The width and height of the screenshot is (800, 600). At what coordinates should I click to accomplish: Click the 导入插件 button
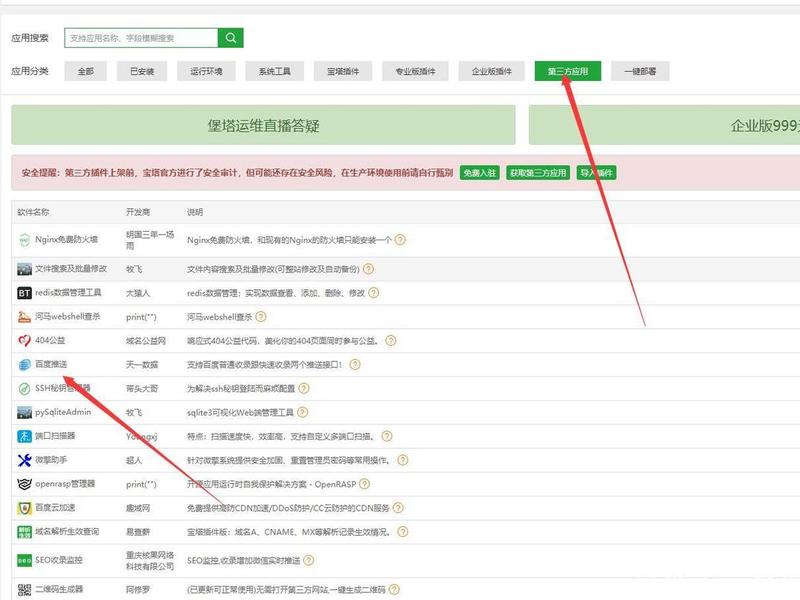pos(596,173)
